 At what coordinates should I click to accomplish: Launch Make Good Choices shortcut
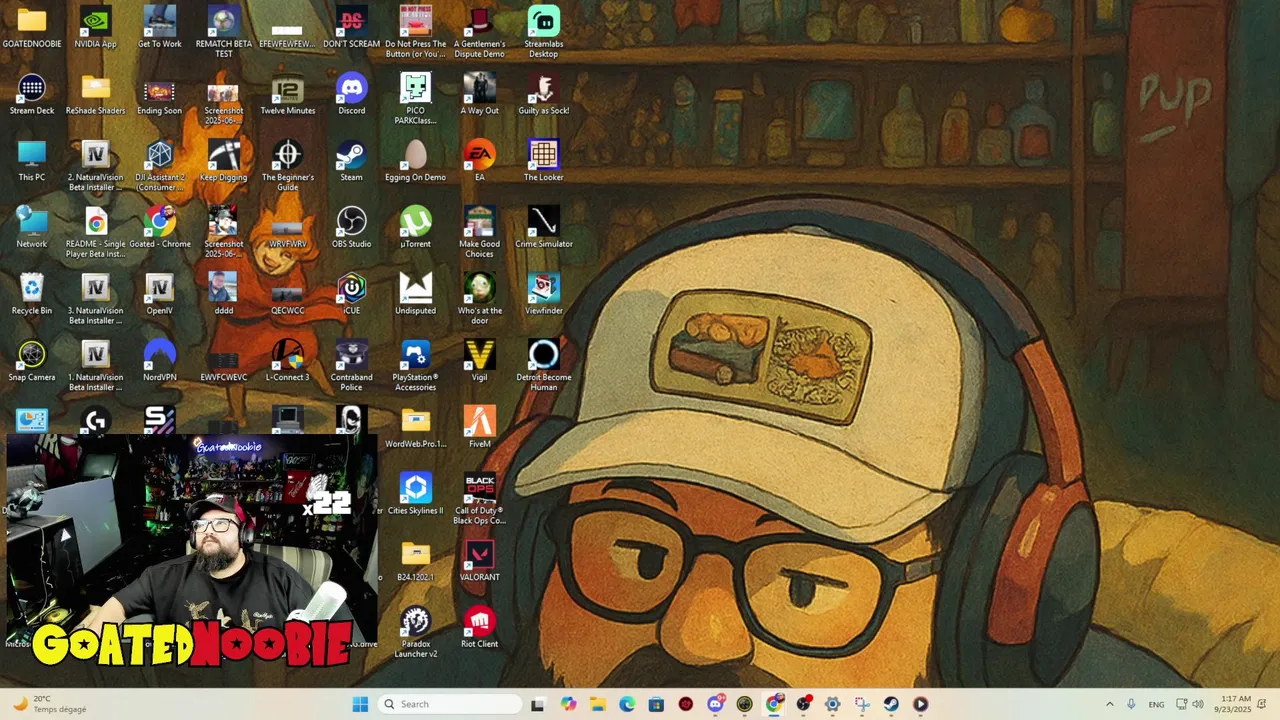(479, 232)
